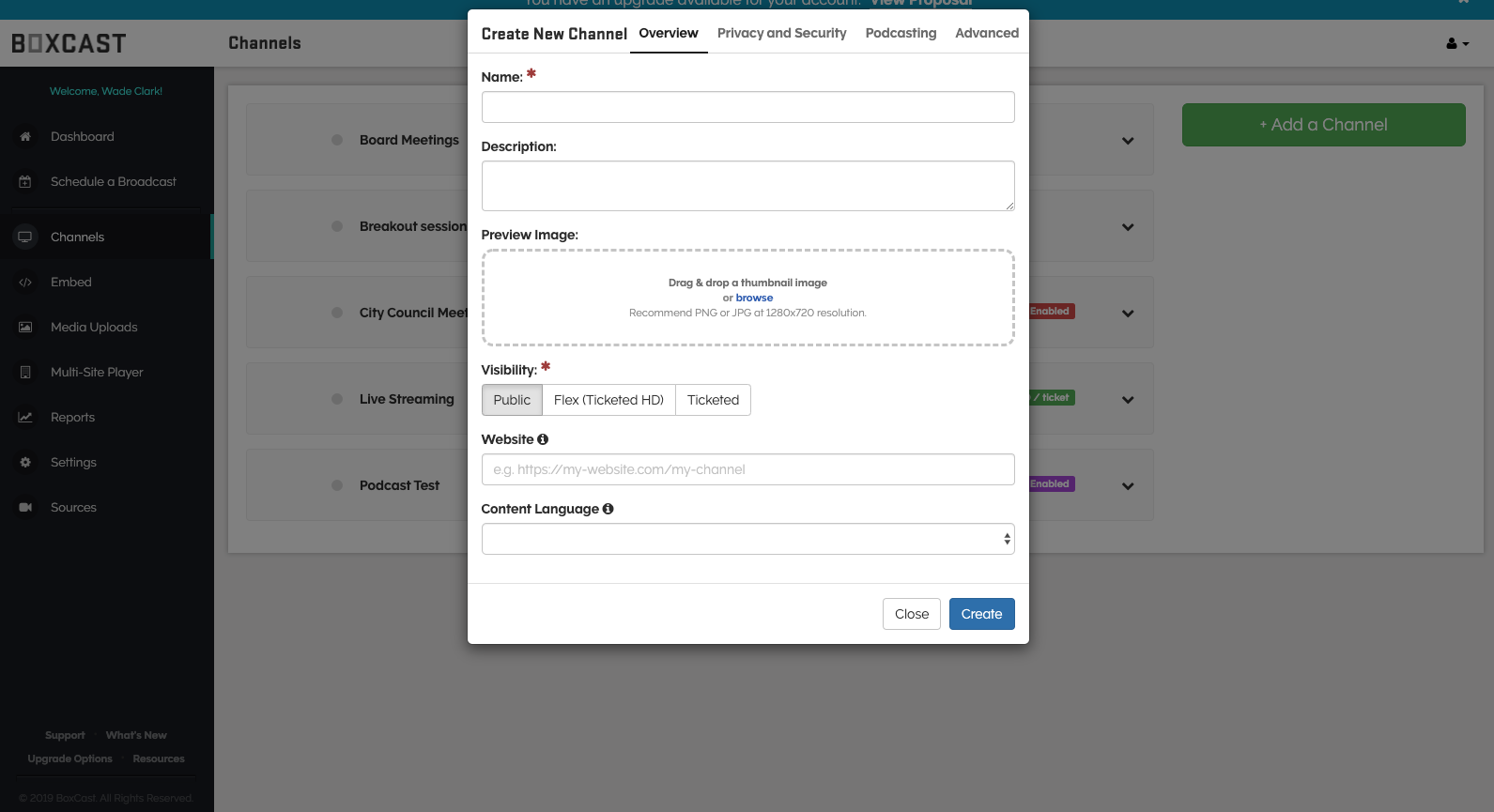
Task: Open the Podcasting tab
Action: 901,33
